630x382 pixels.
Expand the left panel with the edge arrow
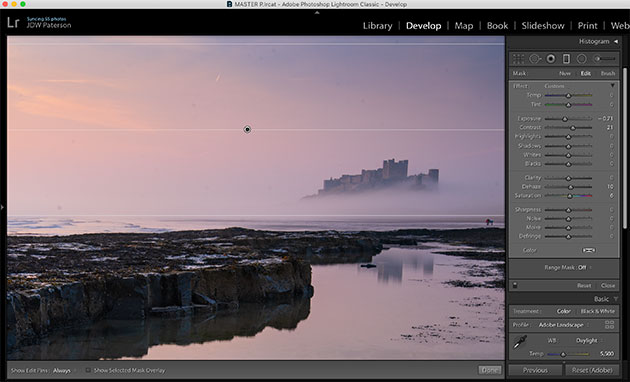click(2, 207)
